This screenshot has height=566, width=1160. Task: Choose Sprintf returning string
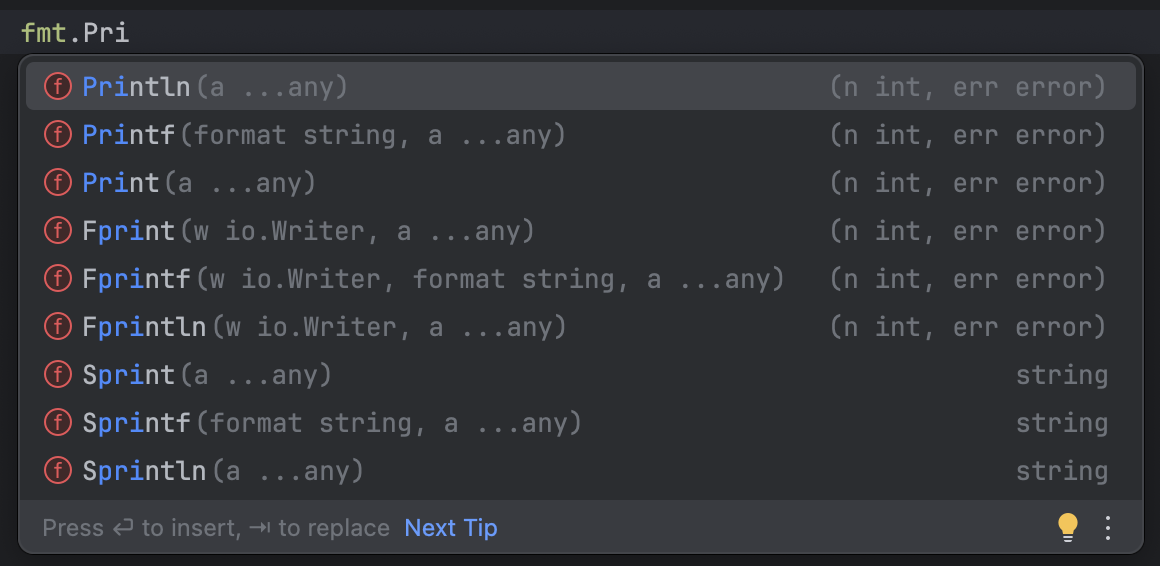click(581, 422)
